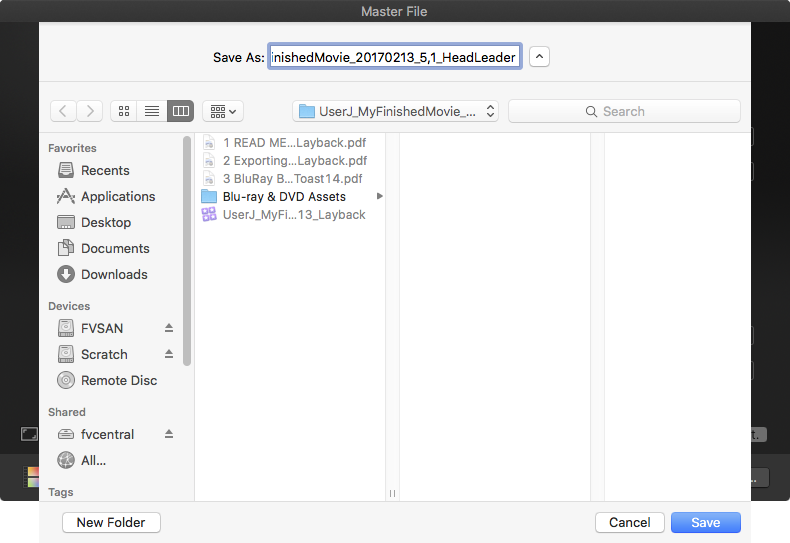Click the Recents icon

coord(65,170)
